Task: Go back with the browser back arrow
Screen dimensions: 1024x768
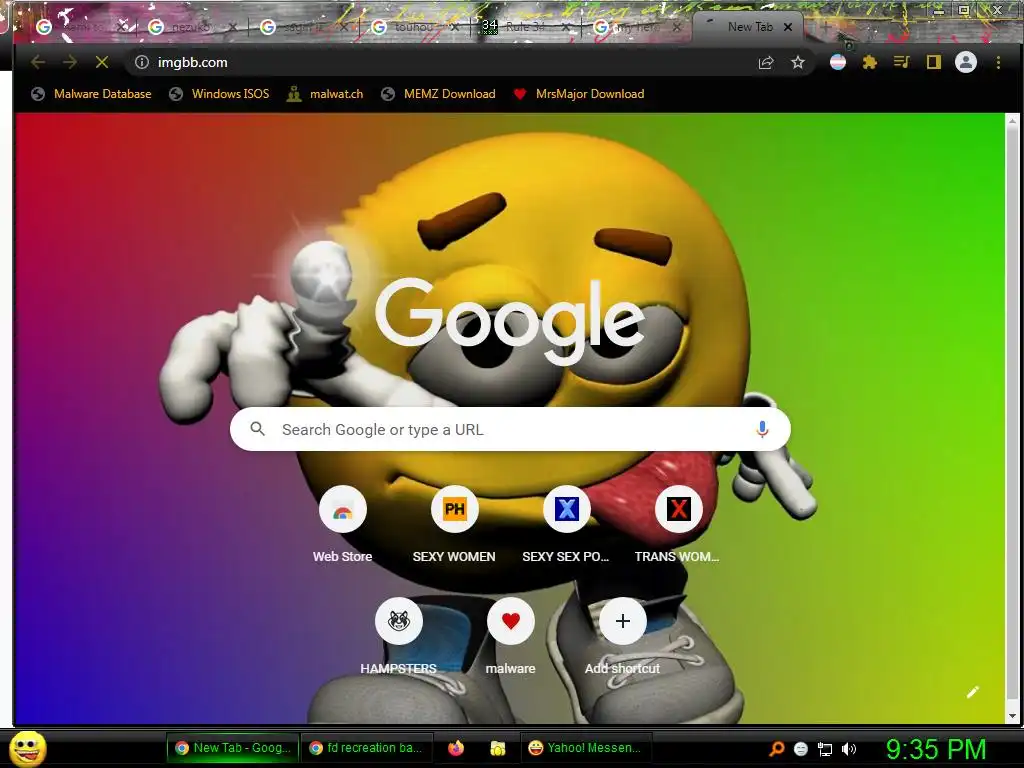Action: 38,62
